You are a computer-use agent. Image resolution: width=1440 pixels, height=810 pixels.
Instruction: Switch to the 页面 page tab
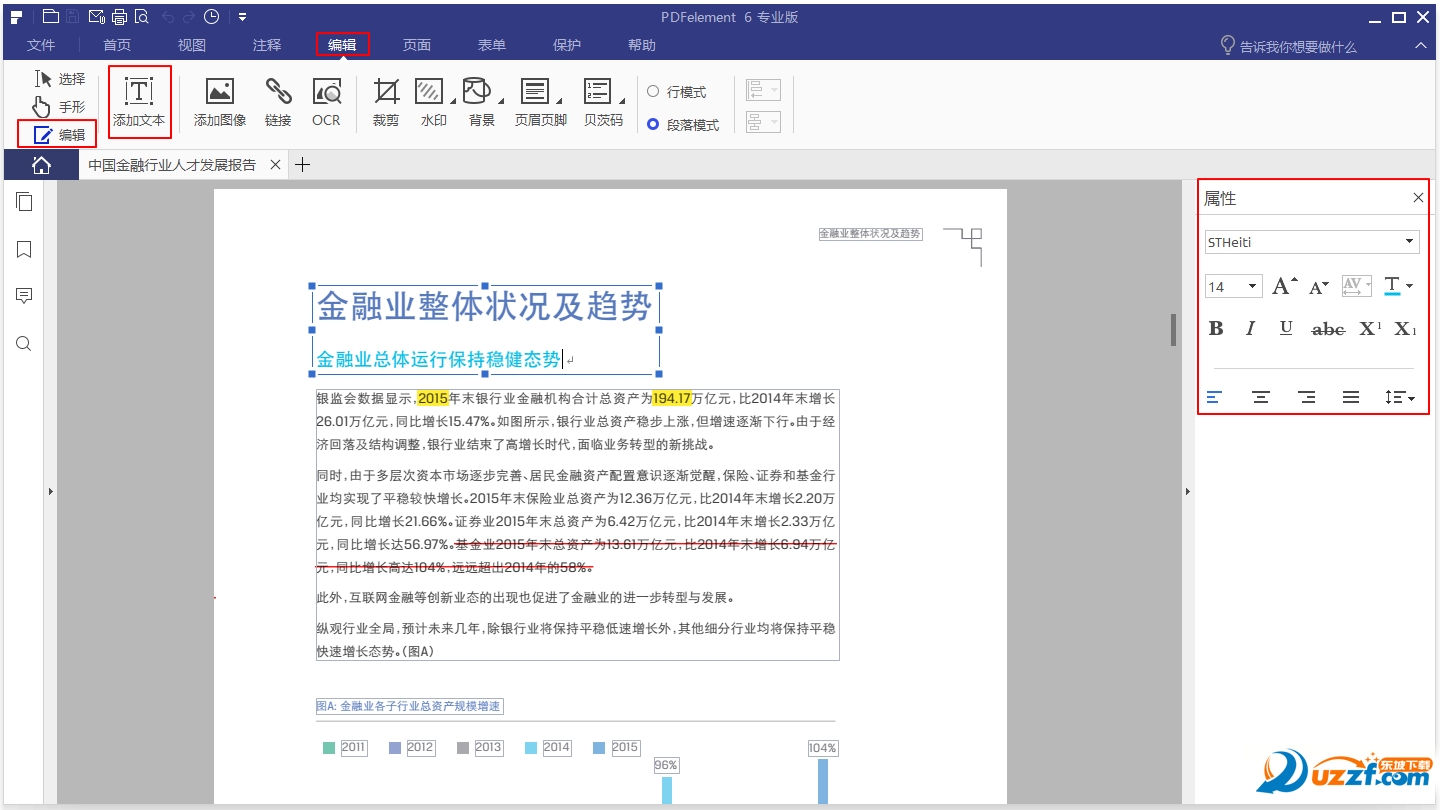coord(417,45)
